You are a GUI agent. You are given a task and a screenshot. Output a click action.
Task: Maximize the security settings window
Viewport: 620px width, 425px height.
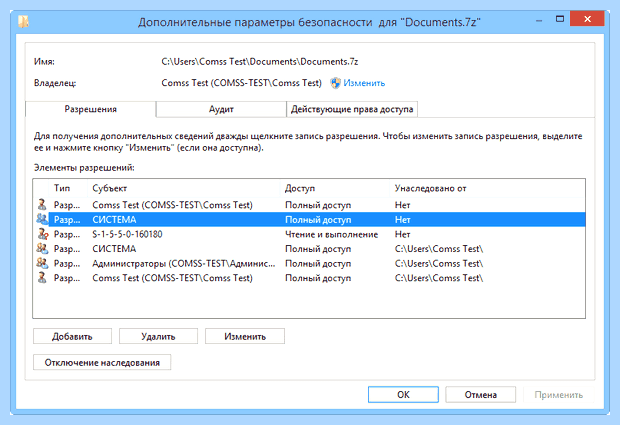pos(560,19)
